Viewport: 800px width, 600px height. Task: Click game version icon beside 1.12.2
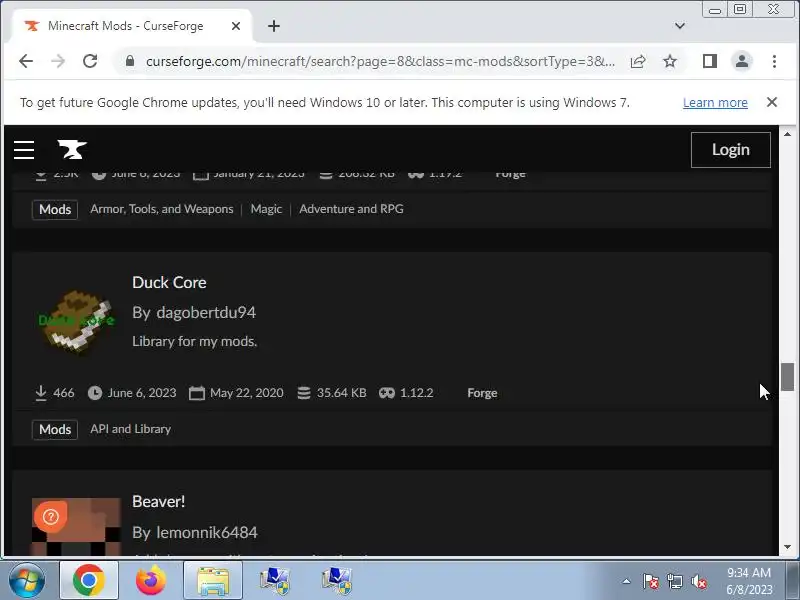pos(387,393)
